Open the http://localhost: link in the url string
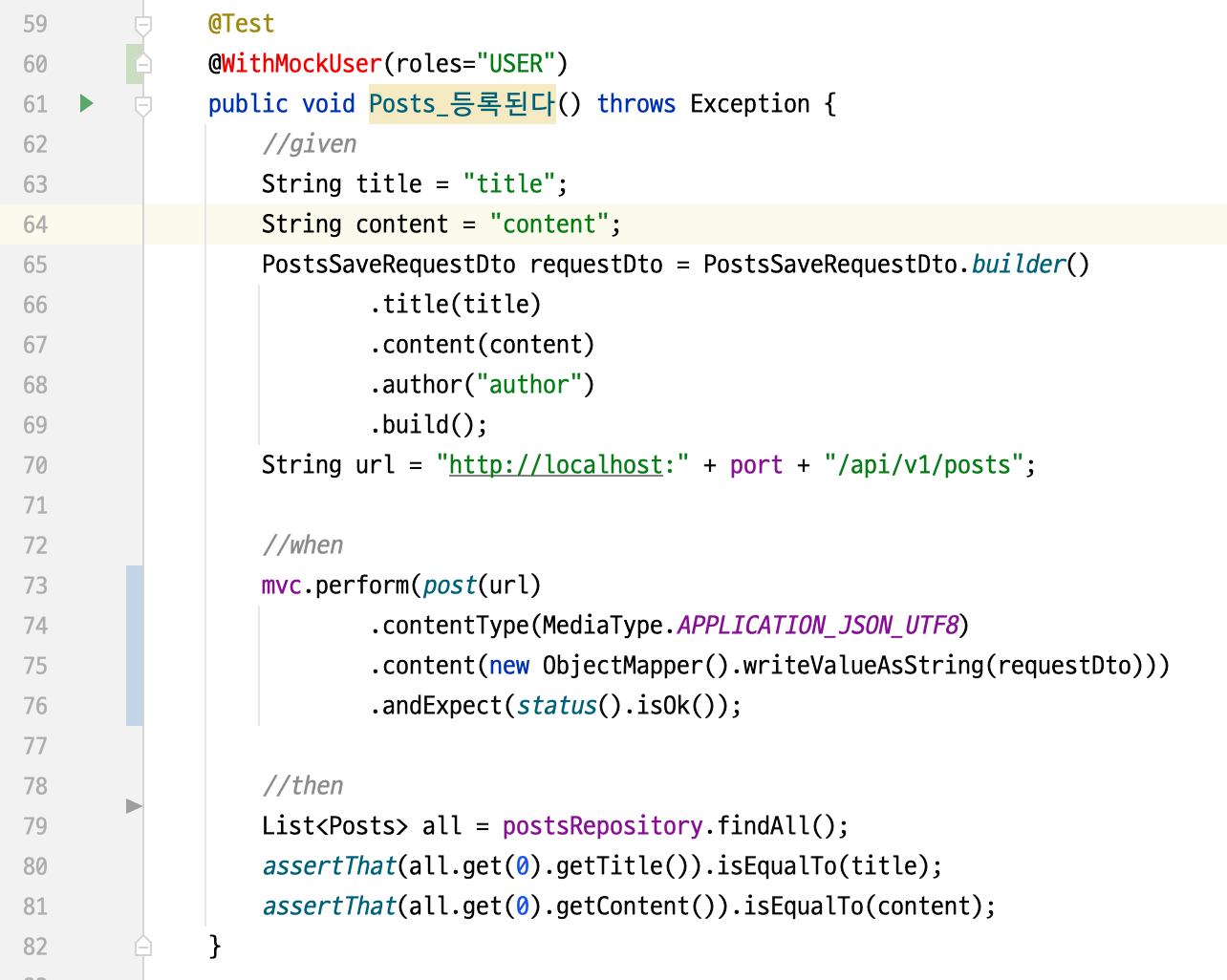This screenshot has width=1227, height=980. pos(556,465)
